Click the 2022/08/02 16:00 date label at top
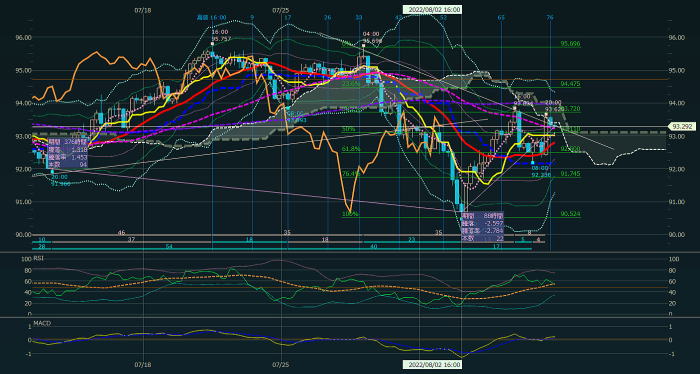This screenshot has height=374, width=700. [432, 9]
